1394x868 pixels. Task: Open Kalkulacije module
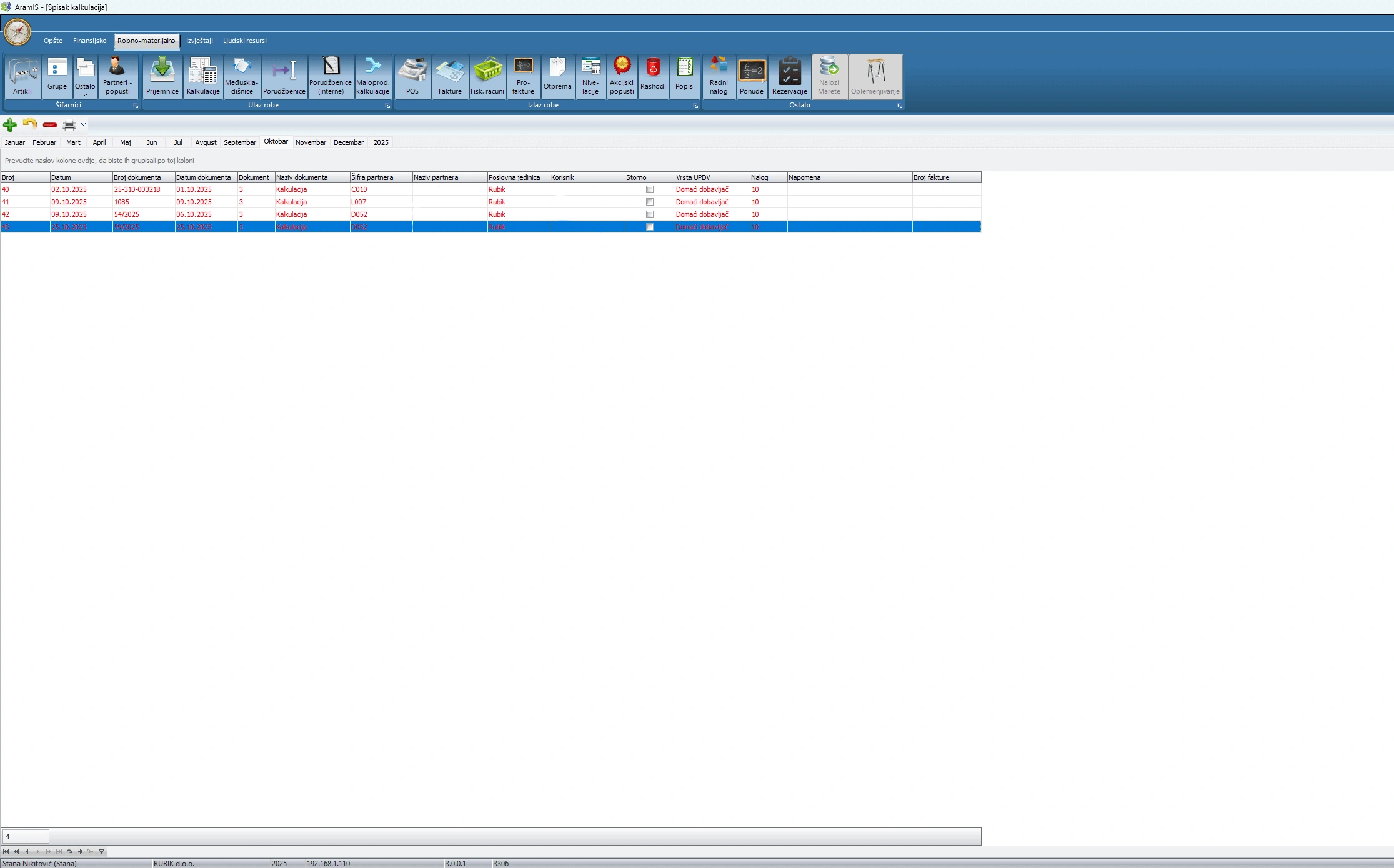(x=203, y=76)
